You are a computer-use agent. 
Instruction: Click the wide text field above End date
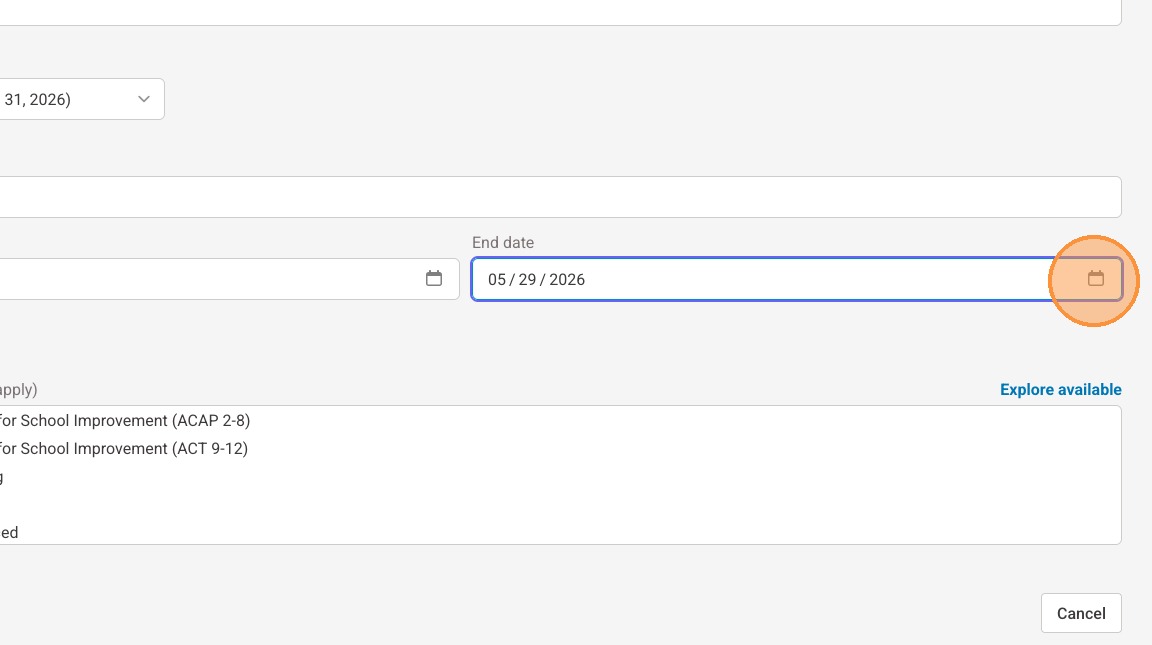click(560, 197)
